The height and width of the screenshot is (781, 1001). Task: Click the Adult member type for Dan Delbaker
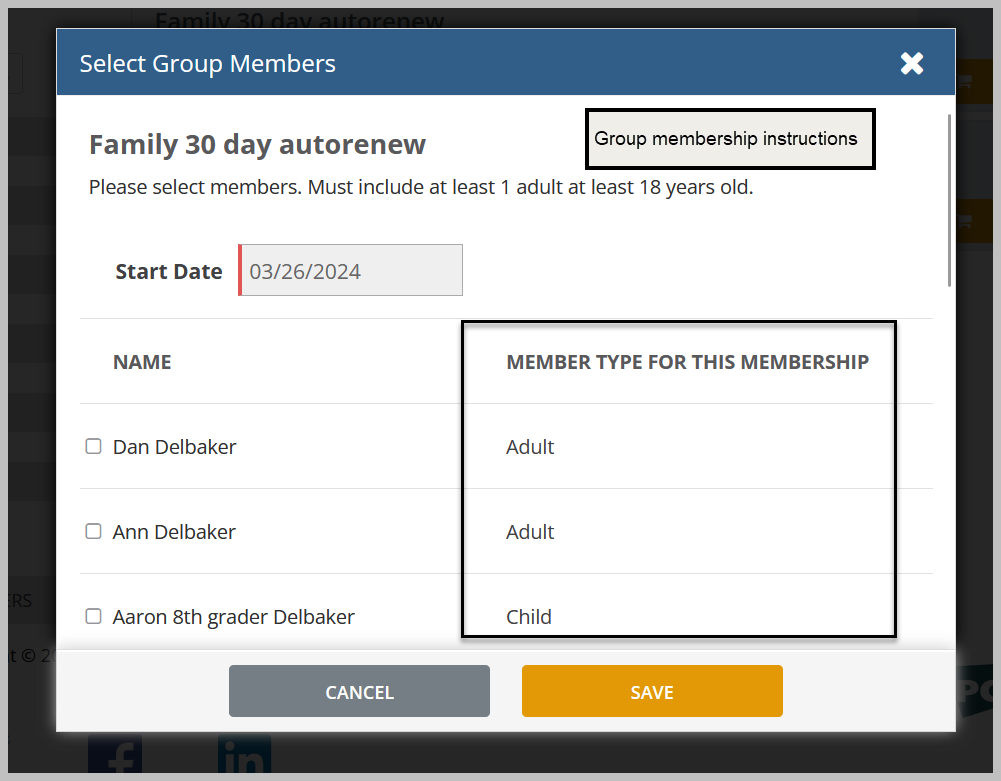point(530,447)
